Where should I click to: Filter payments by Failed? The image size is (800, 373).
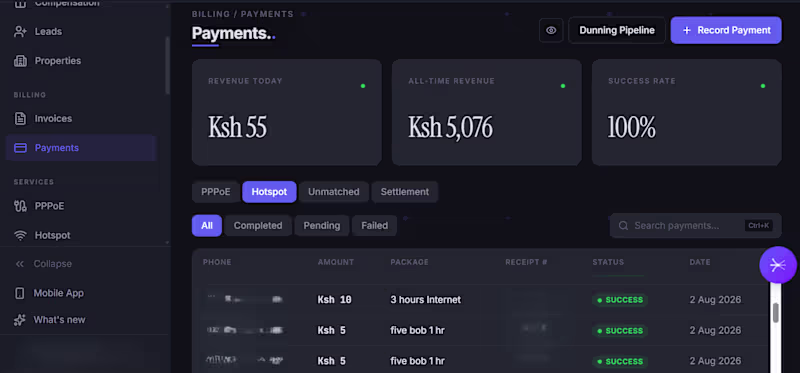(x=374, y=226)
